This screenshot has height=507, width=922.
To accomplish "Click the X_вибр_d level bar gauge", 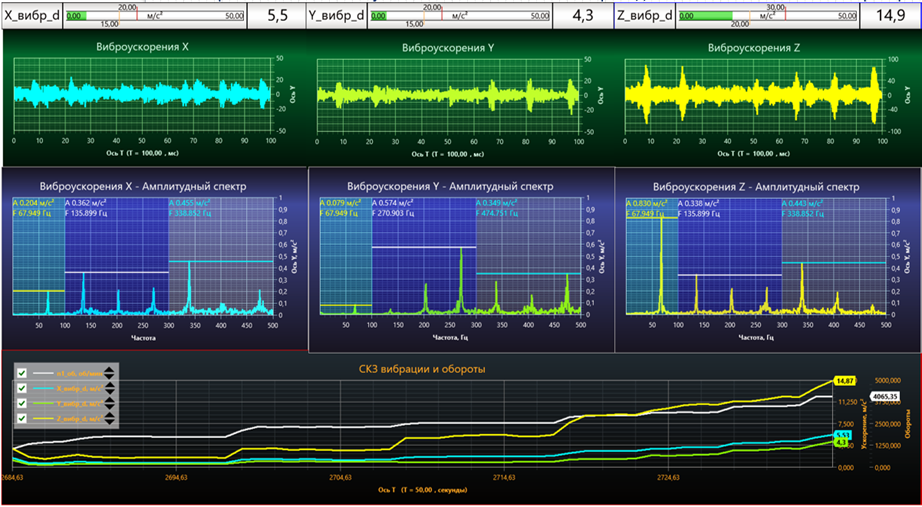I will click(154, 16).
